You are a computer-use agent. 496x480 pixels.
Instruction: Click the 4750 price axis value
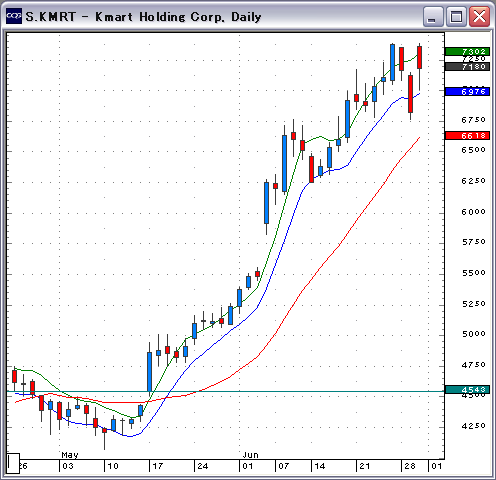pyautogui.click(x=473, y=365)
